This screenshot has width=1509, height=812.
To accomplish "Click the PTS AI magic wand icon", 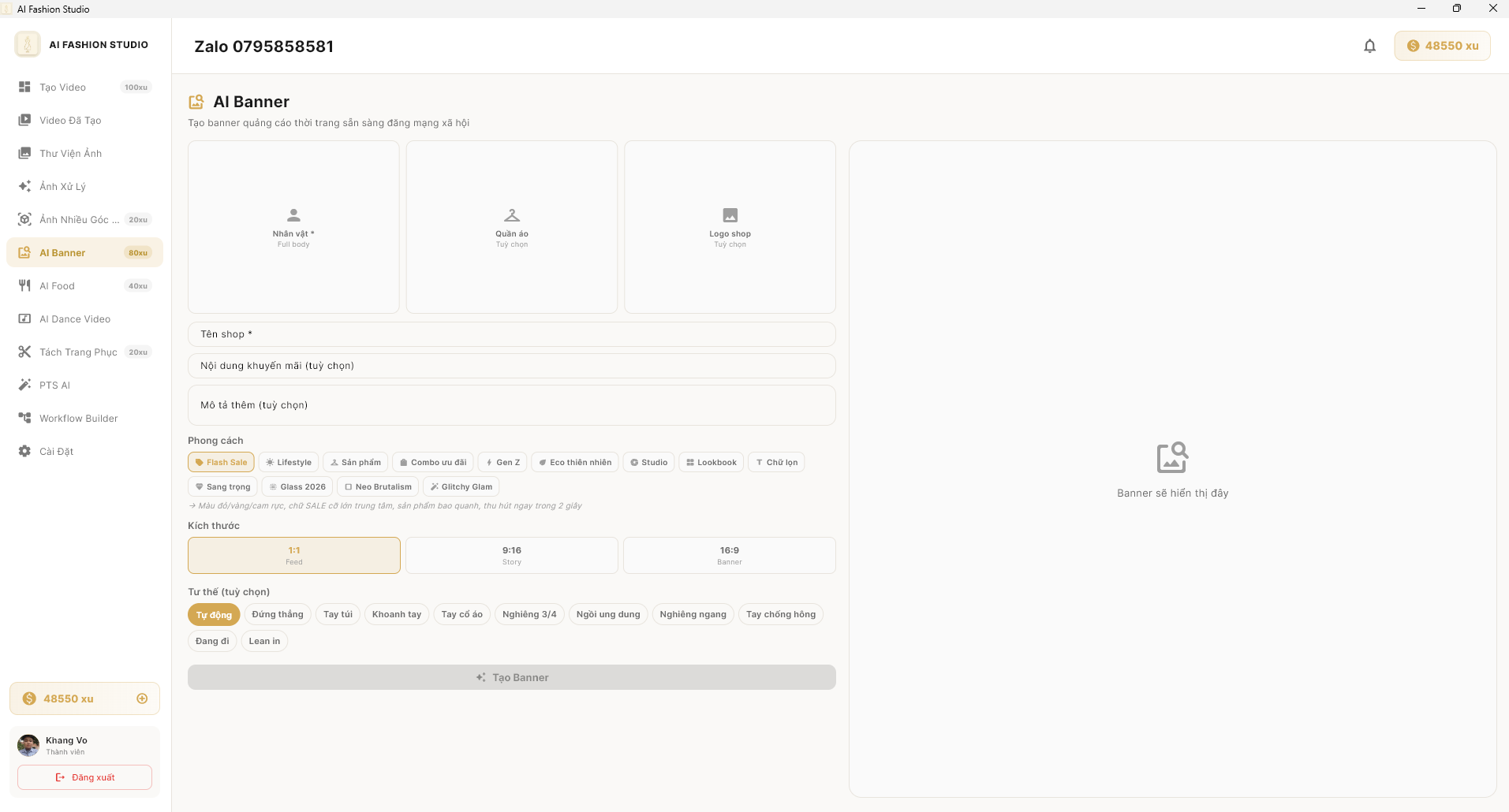I will pyautogui.click(x=24, y=386).
